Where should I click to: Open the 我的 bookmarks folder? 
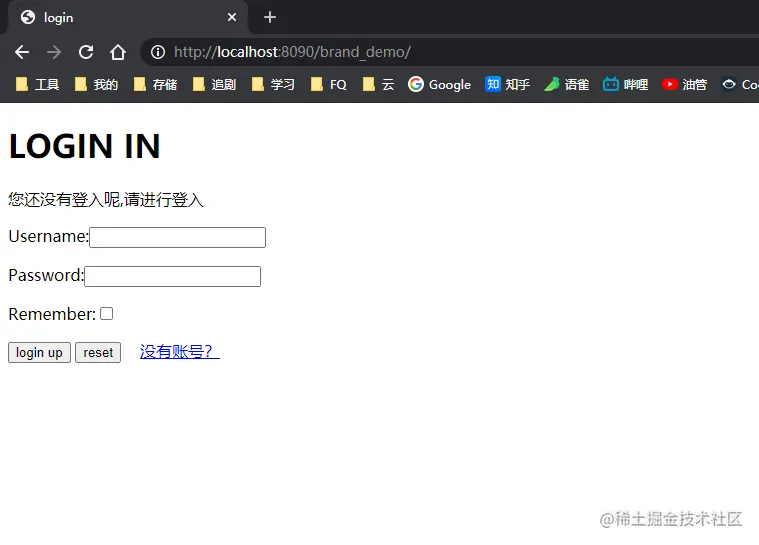96,85
